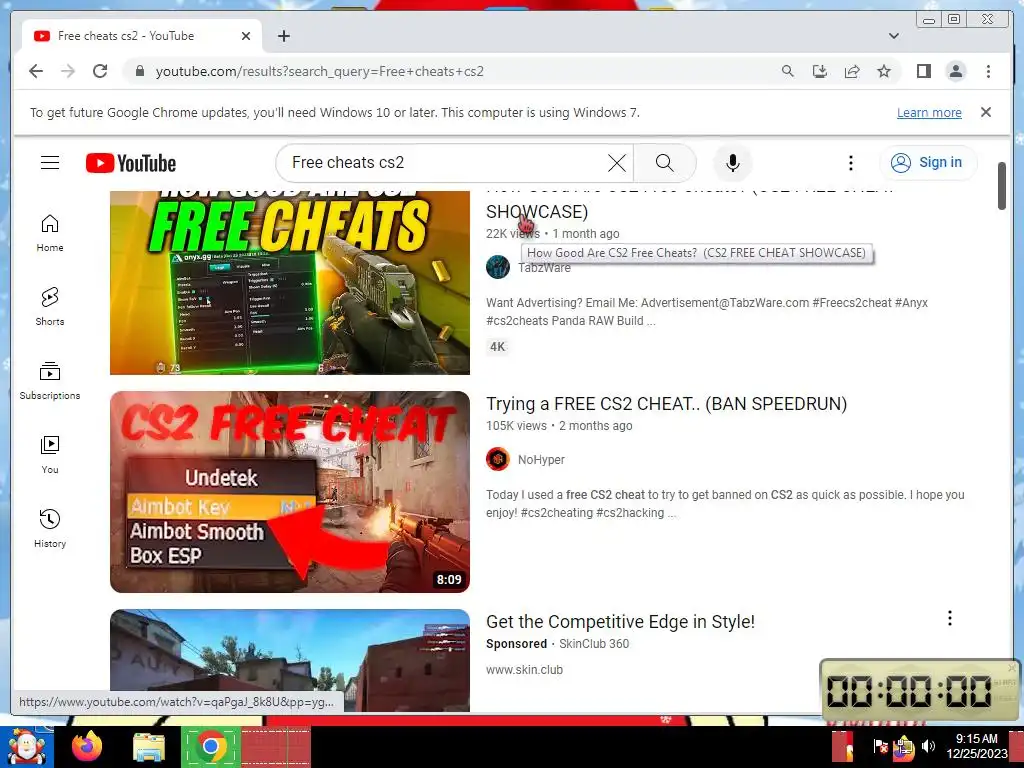
Task: Reload the page with the refresh icon
Action: pos(100,71)
